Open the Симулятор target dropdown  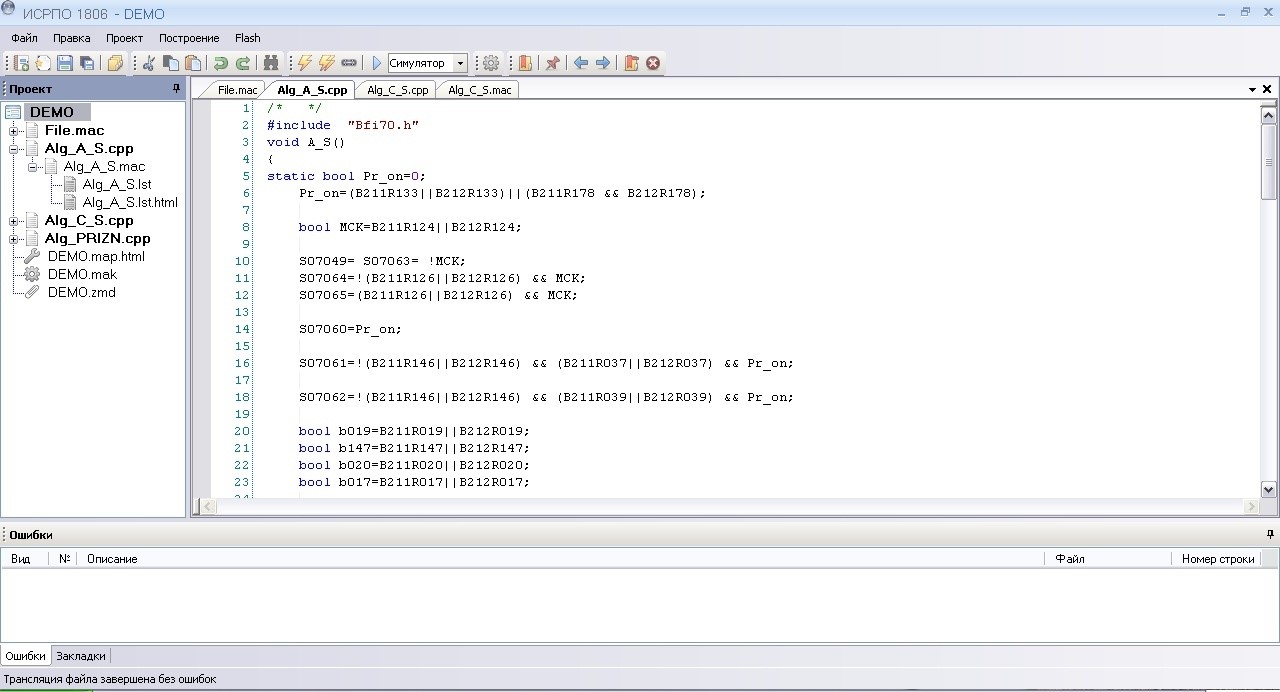click(460, 63)
